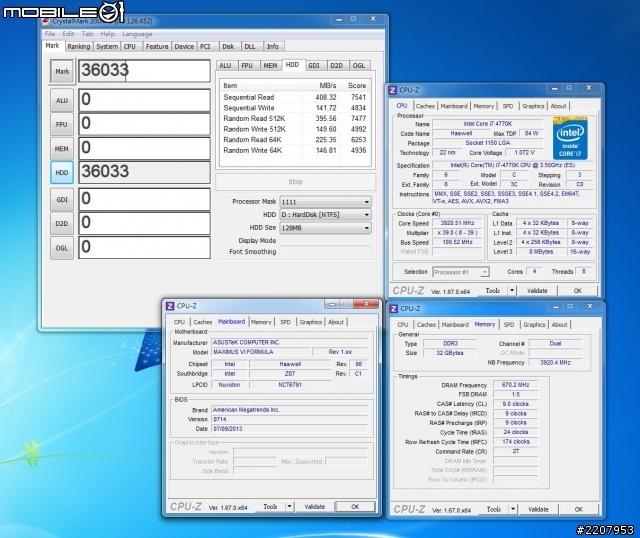Viewport: 640px width, 538px height.
Task: Stop the running HDD test
Action: point(296,182)
